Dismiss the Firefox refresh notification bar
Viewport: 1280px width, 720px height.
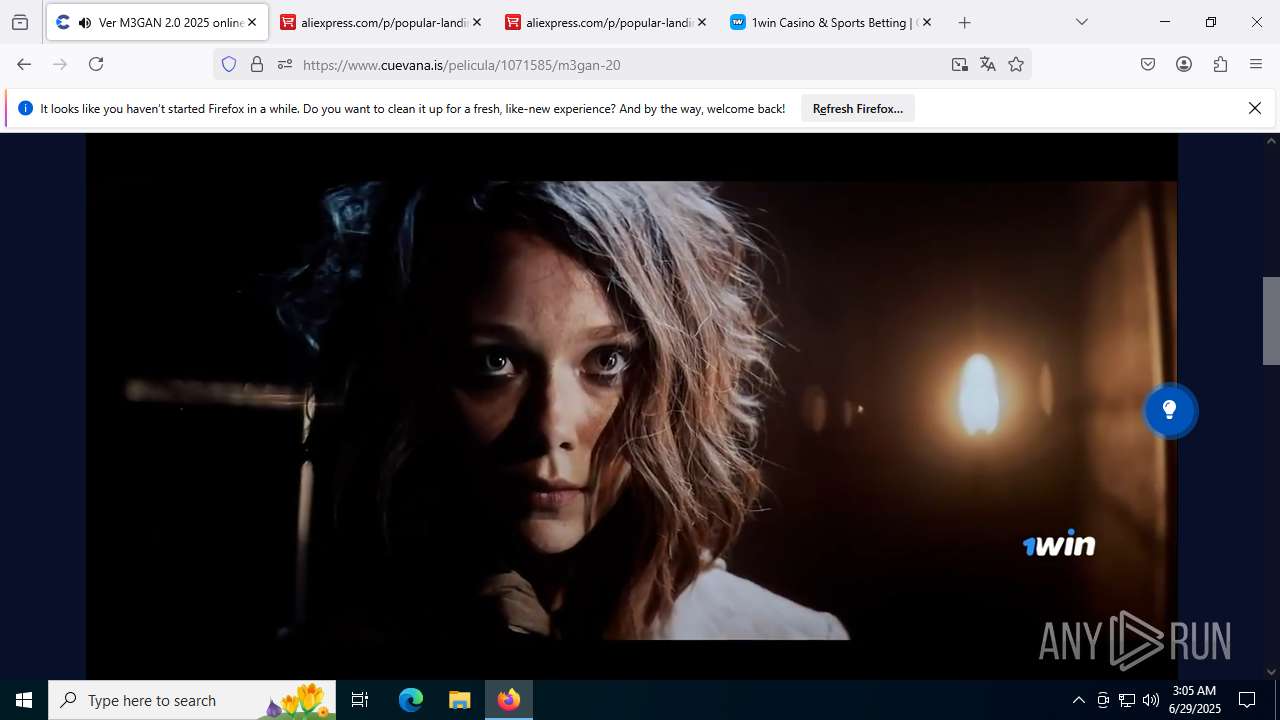tap(1255, 108)
